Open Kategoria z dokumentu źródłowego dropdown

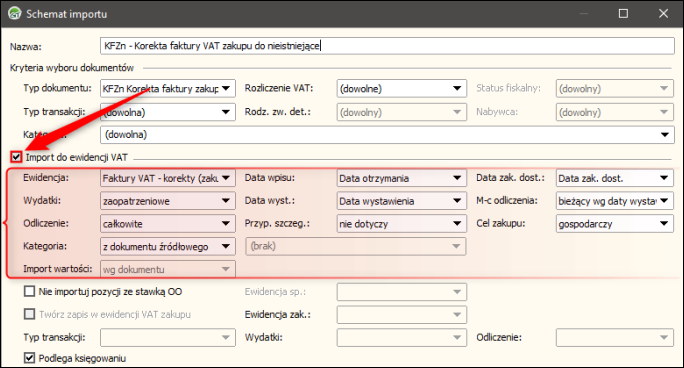pyautogui.click(x=168, y=246)
